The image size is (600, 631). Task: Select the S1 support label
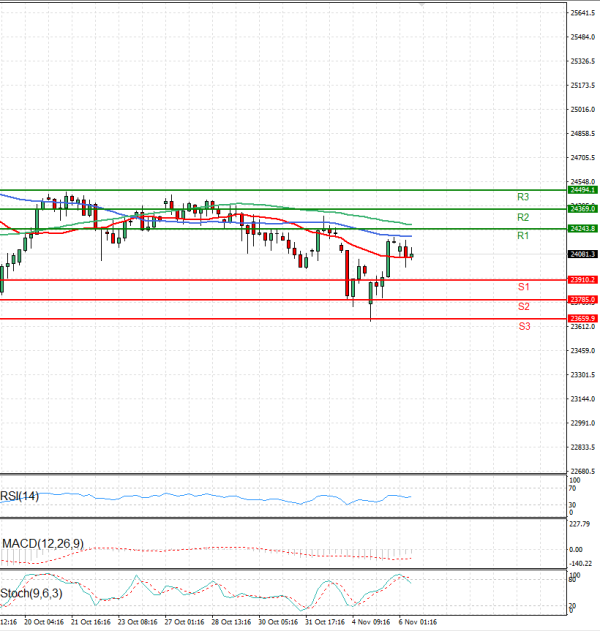tap(523, 287)
